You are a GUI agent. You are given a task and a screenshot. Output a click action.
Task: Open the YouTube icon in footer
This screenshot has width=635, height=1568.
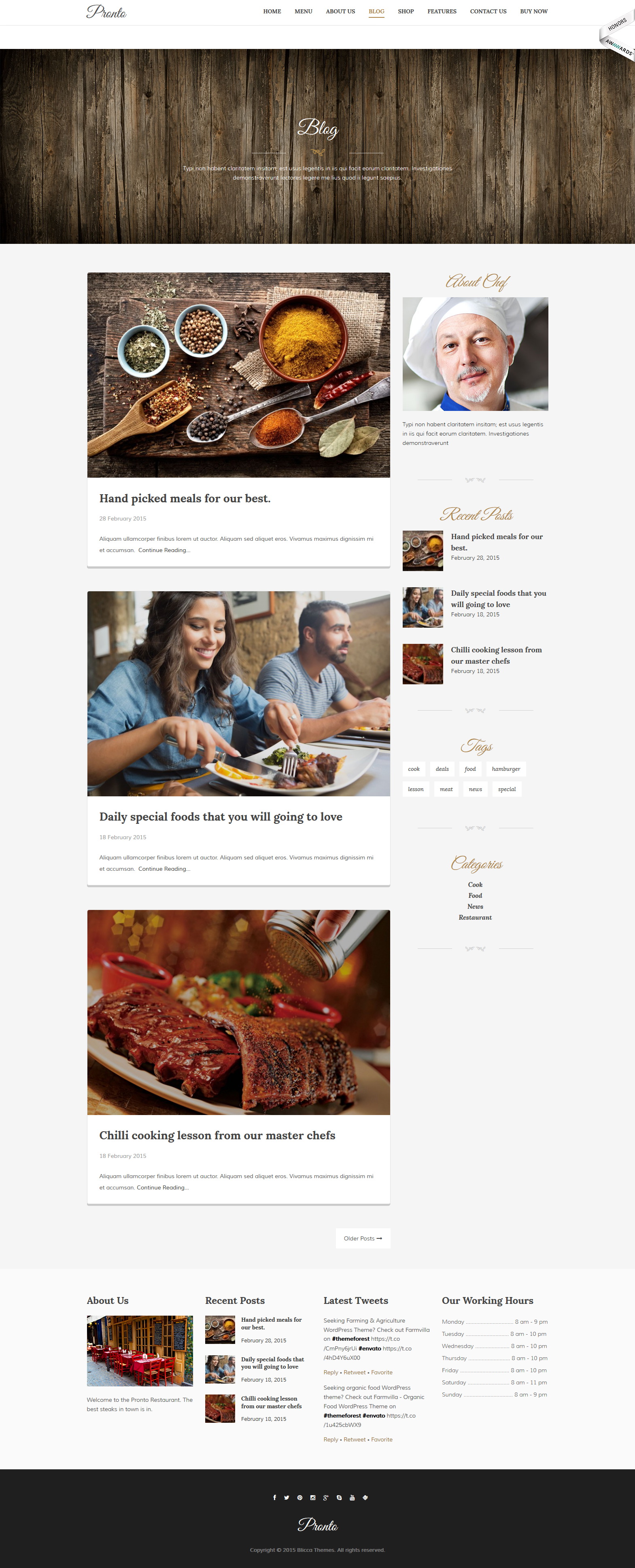(x=352, y=1497)
